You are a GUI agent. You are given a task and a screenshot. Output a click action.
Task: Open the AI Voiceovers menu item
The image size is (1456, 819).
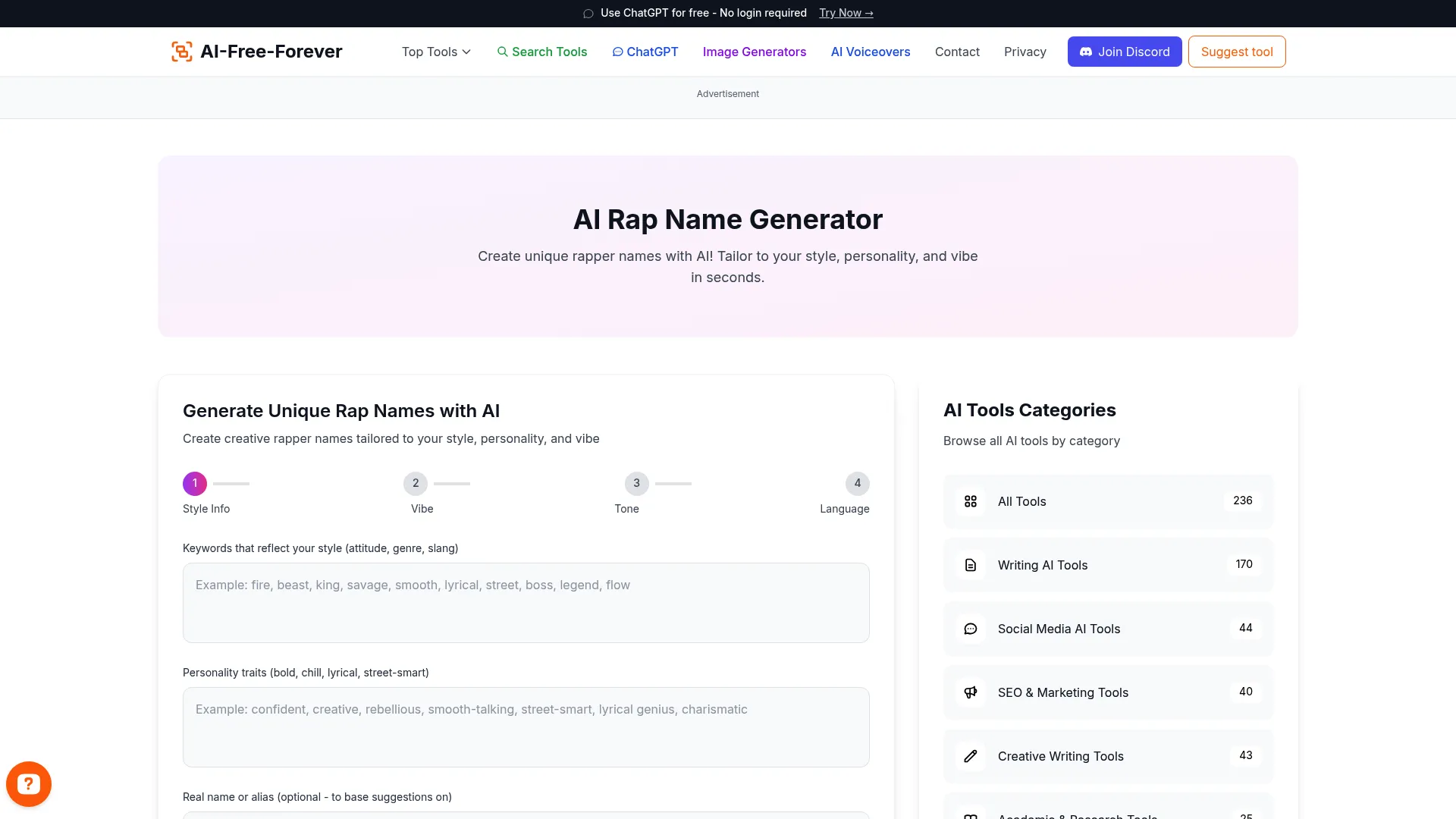[x=870, y=52]
